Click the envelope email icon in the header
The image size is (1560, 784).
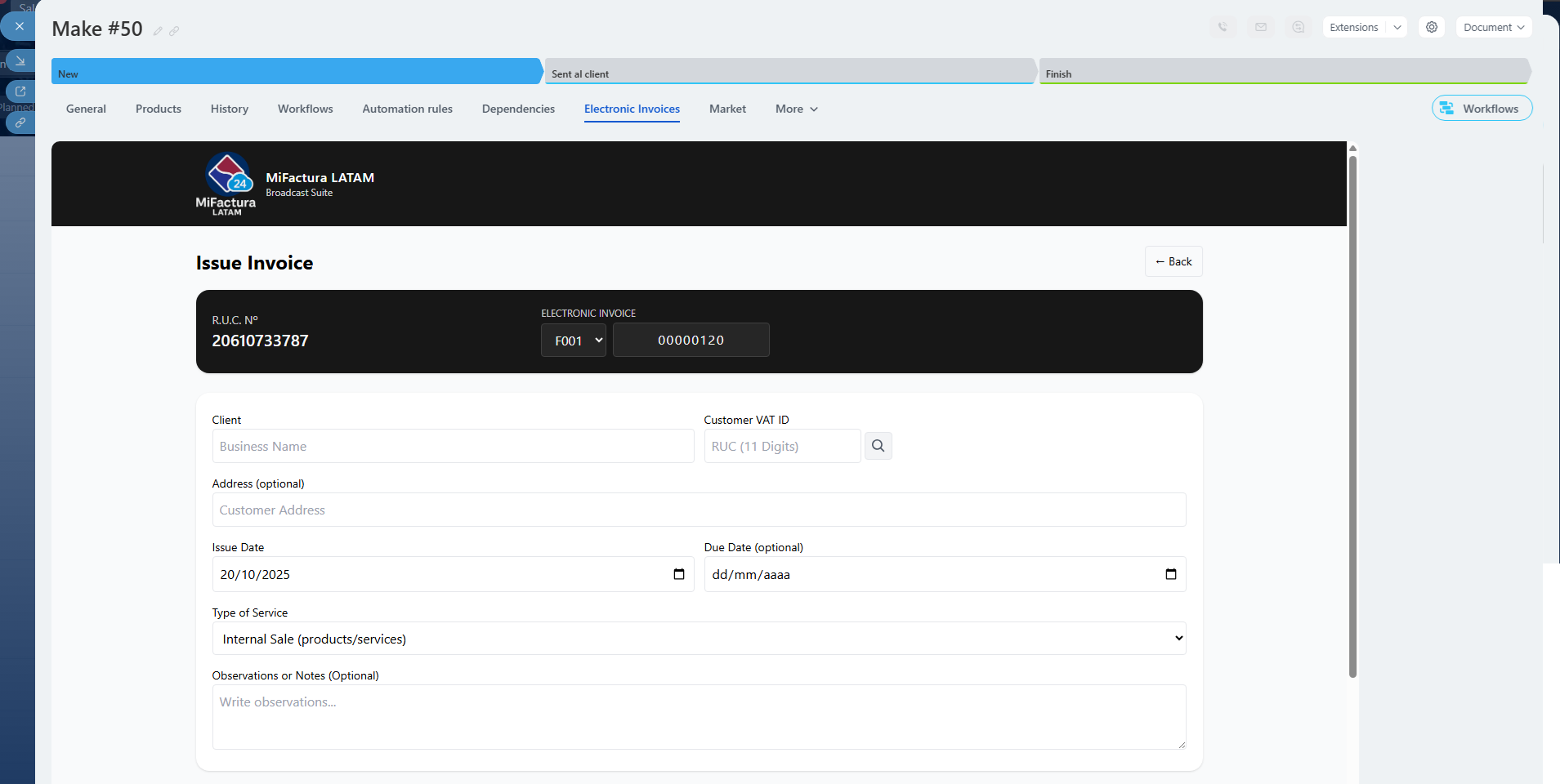click(1261, 27)
